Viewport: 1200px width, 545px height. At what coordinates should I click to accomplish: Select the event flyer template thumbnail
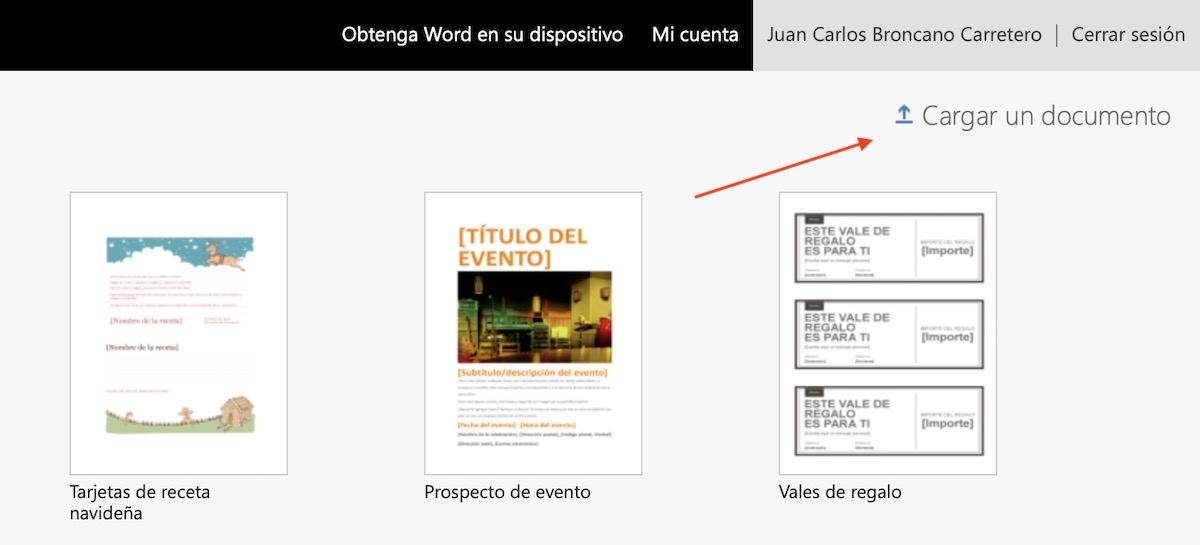(x=533, y=333)
